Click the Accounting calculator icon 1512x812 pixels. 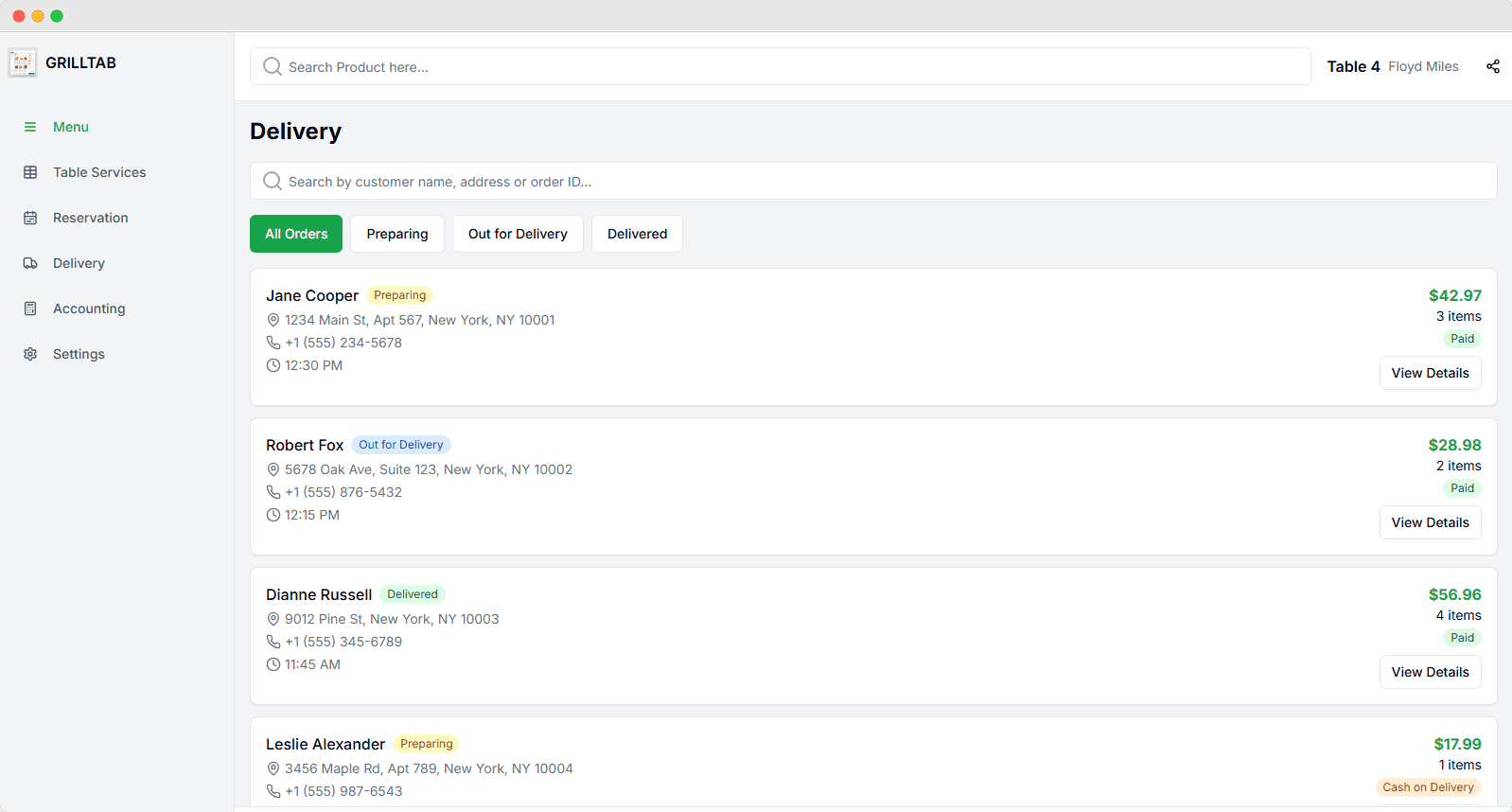pos(30,309)
